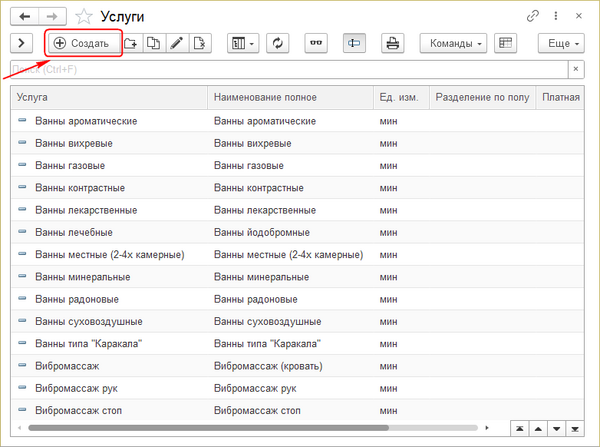600x447 pixels.
Task: Open the list view mode dropdown
Action: pos(243,43)
